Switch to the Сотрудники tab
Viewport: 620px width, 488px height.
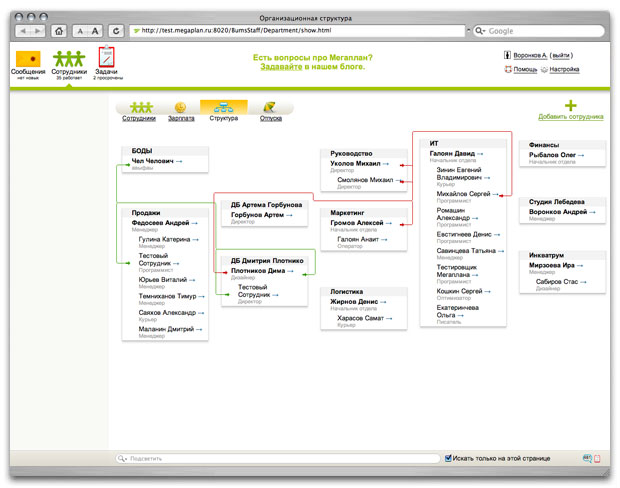click(139, 111)
